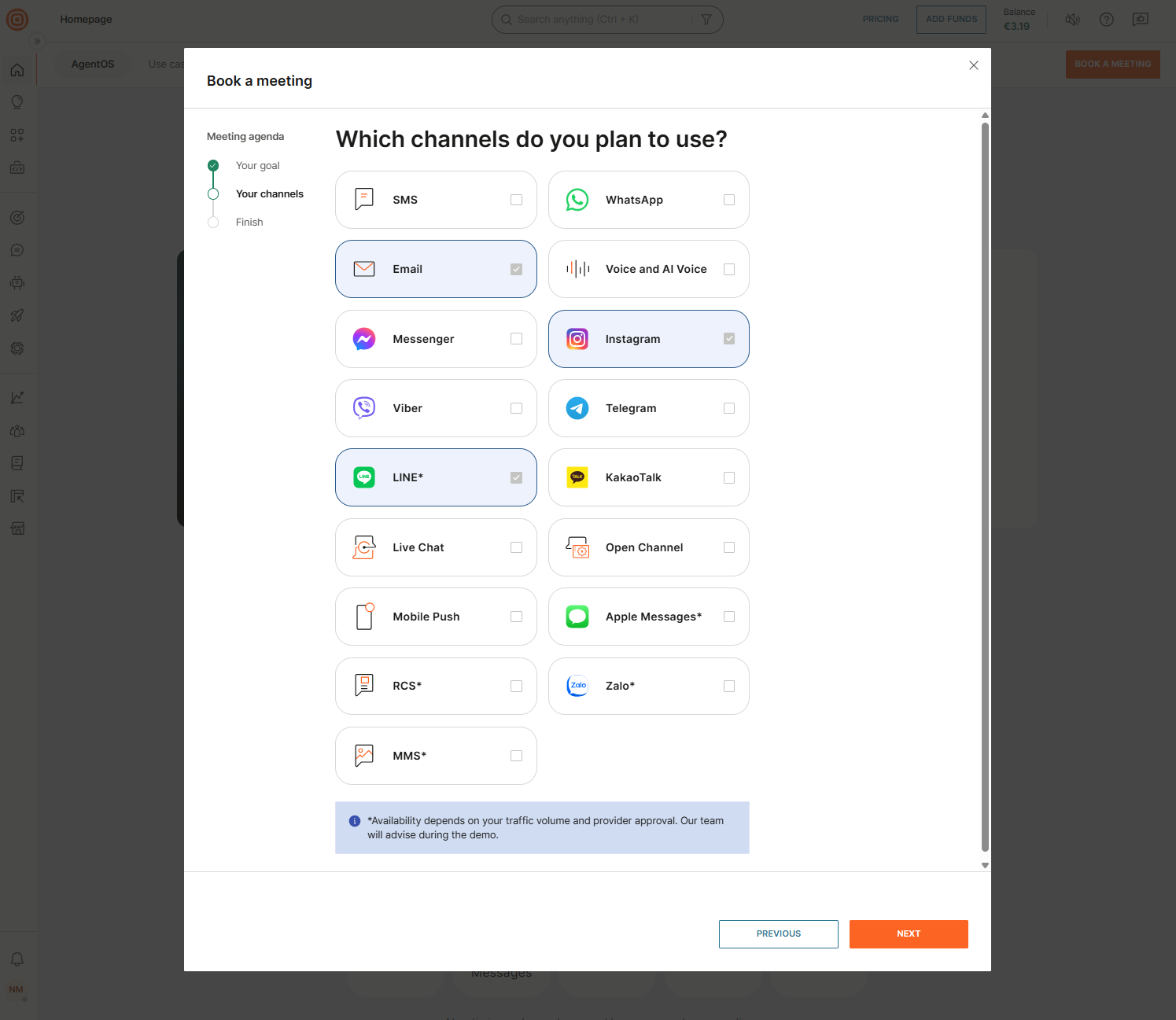Viewport: 1176px width, 1020px height.
Task: Uncheck the Email channel checkbox
Action: point(516,268)
